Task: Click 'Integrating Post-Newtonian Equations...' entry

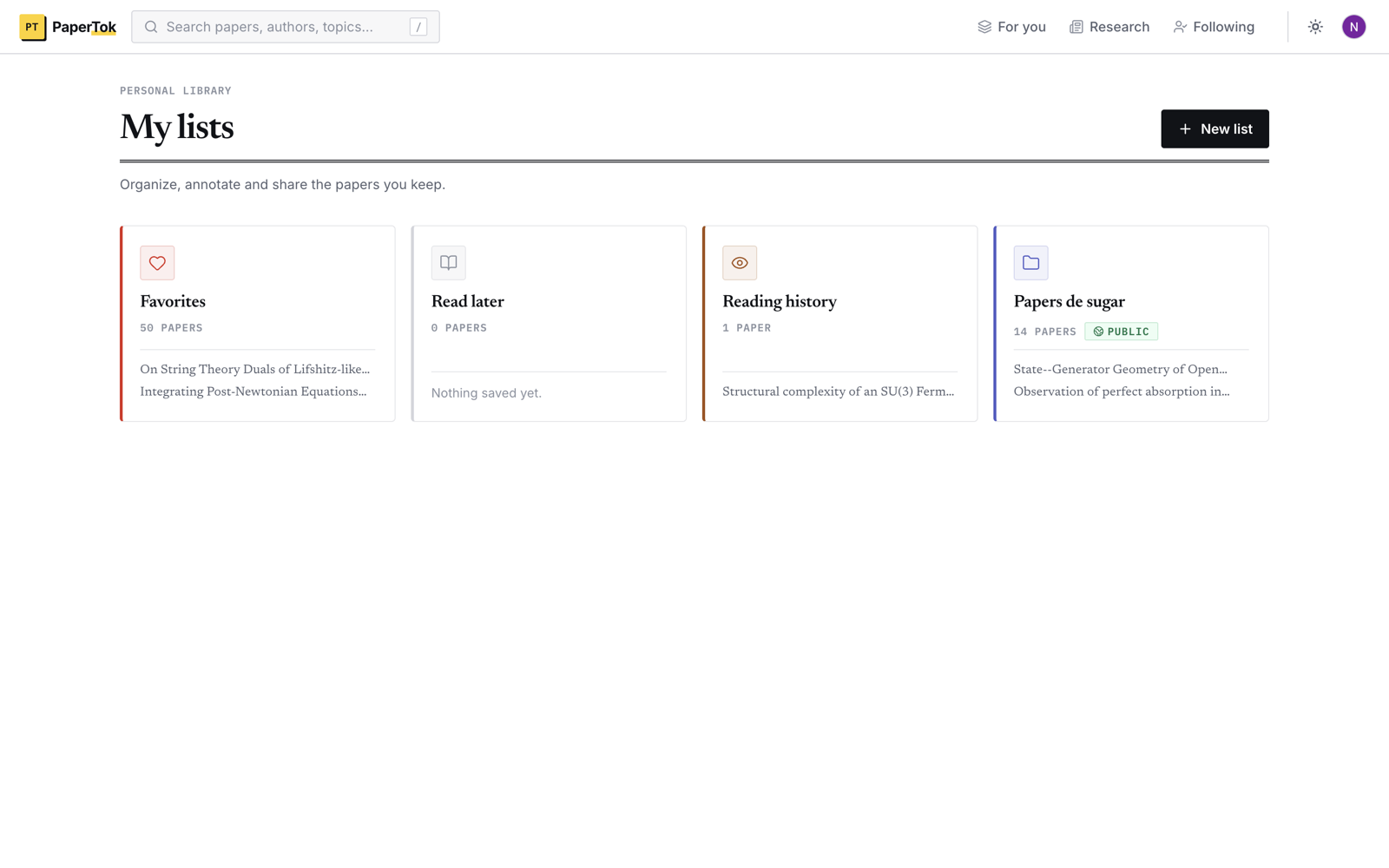Action: (253, 391)
